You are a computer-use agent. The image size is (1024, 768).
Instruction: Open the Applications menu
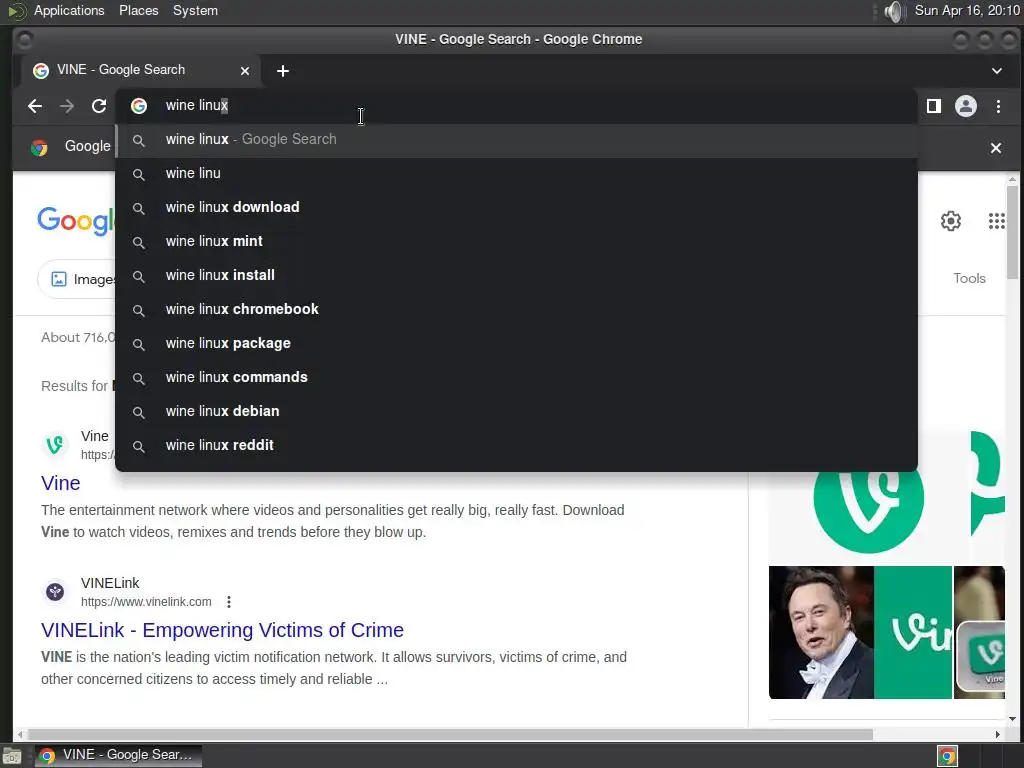pos(69,10)
